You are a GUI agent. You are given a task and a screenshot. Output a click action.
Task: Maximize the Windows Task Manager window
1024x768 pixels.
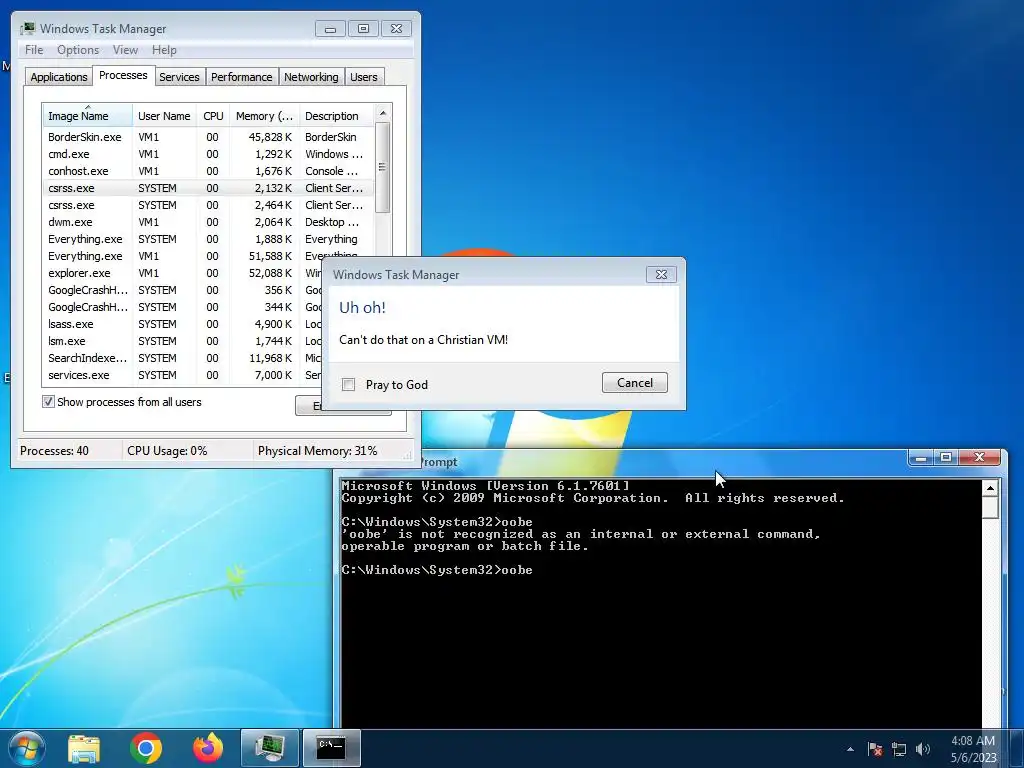364,29
